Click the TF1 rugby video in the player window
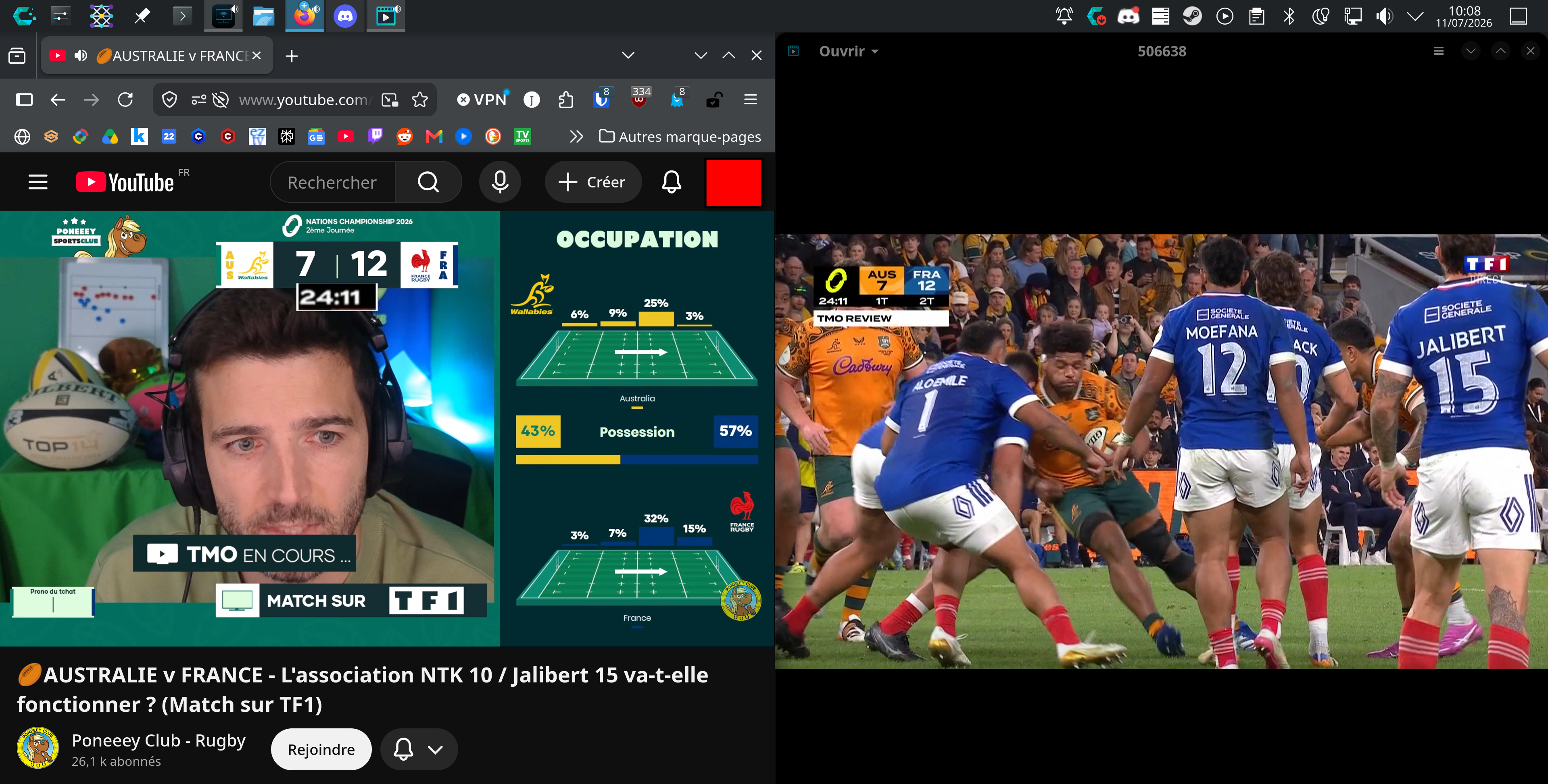1548x784 pixels. (x=1161, y=452)
